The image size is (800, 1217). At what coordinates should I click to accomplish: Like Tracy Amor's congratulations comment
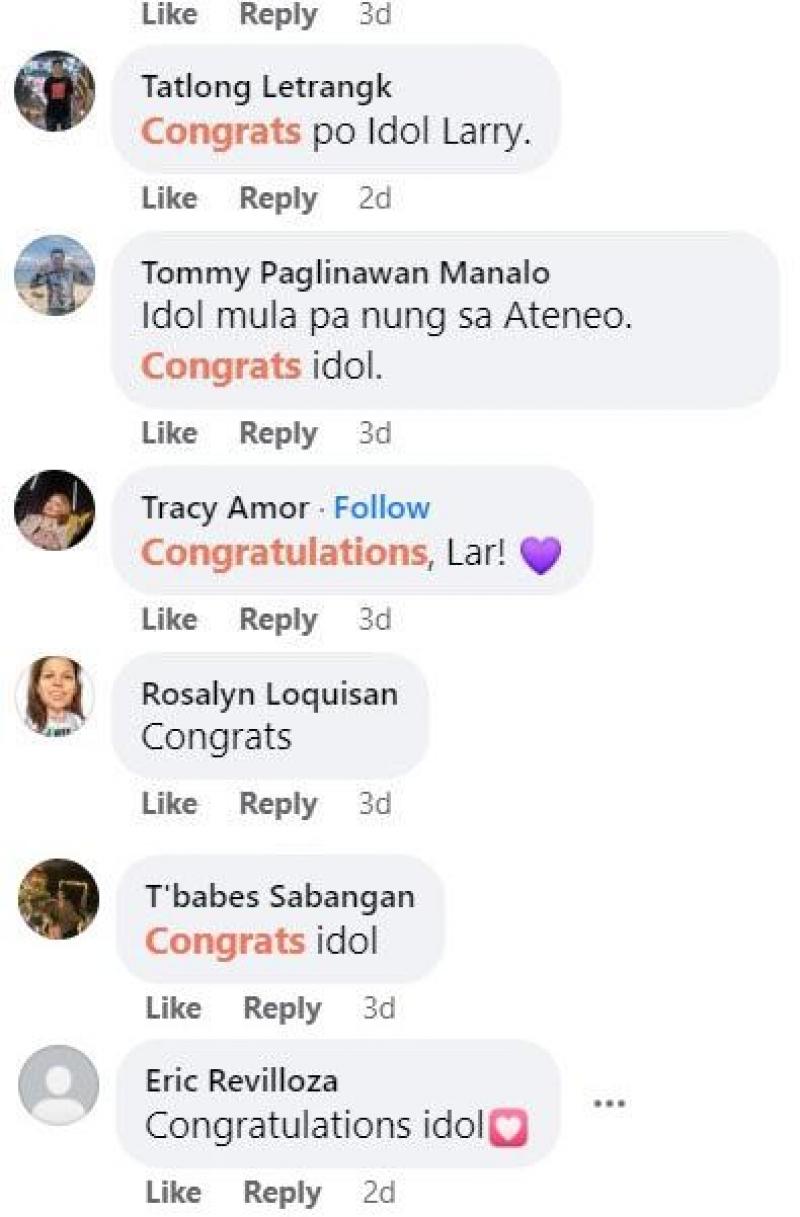pos(169,619)
